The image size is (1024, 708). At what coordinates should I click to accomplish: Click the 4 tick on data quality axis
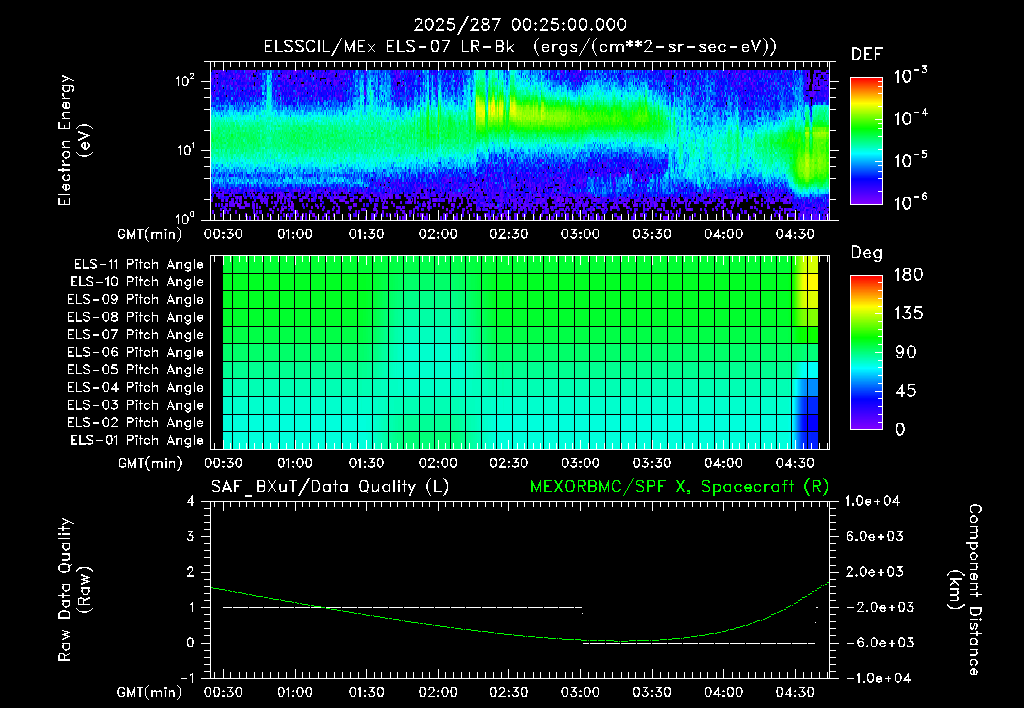click(191, 502)
